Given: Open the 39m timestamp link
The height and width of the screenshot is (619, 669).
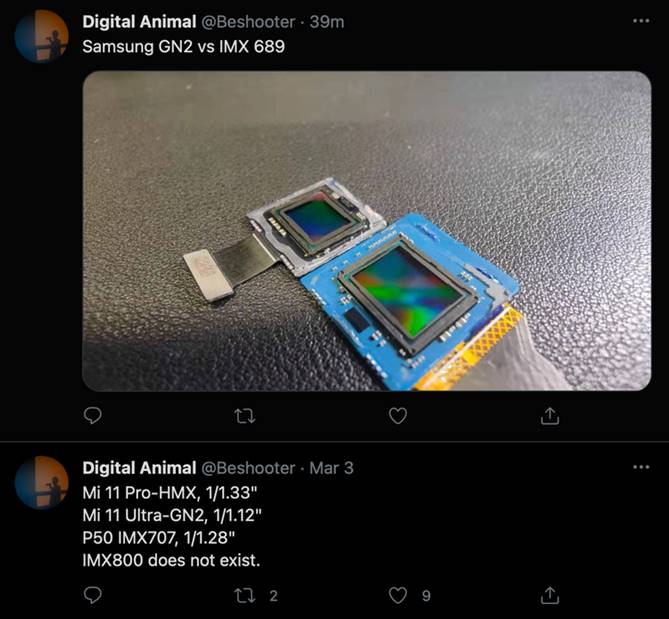Looking at the screenshot, I should pyautogui.click(x=327, y=21).
